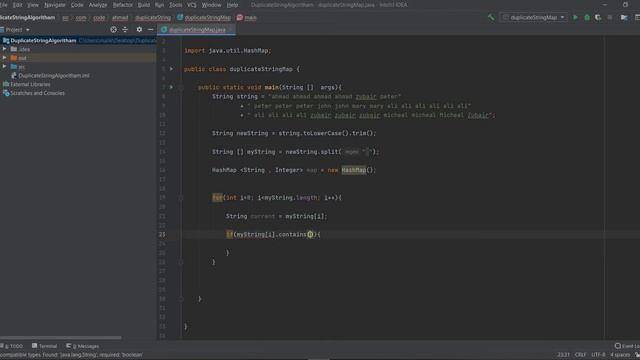Open the Code menu

[x=77, y=5]
